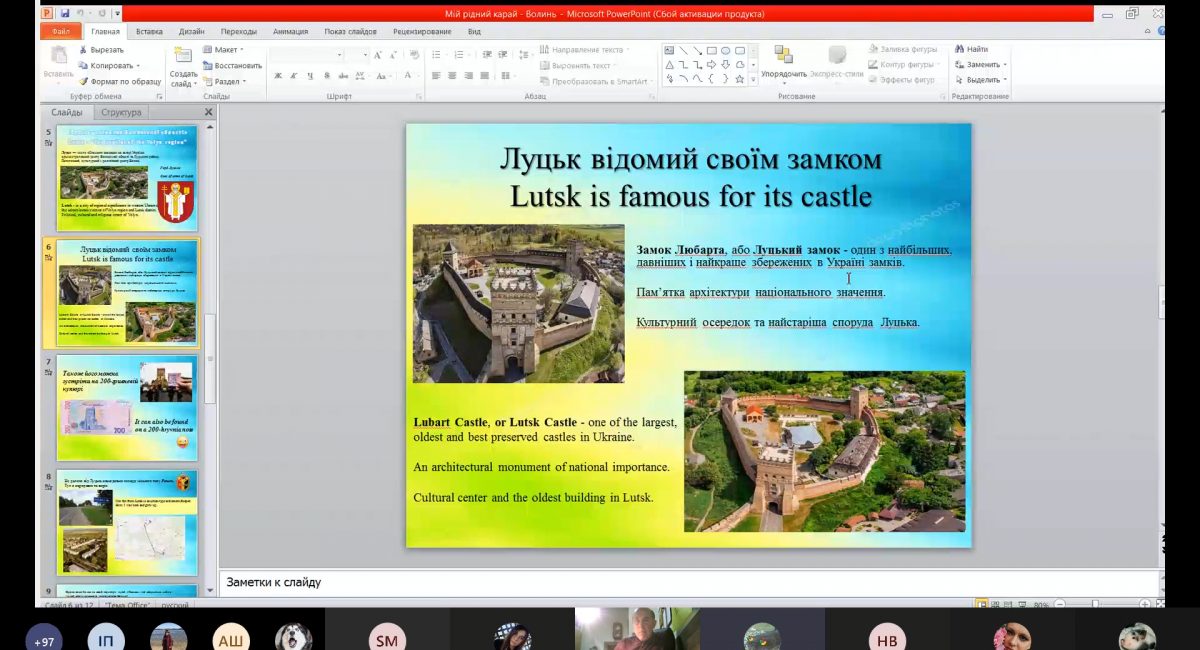Click the Restore (Восстановить) button
1200x650 pixels.
(237, 65)
